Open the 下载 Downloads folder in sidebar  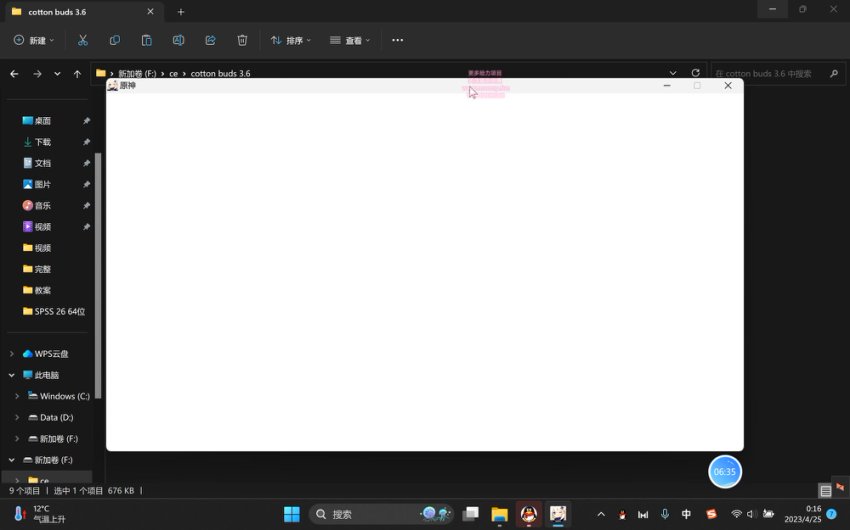42,142
